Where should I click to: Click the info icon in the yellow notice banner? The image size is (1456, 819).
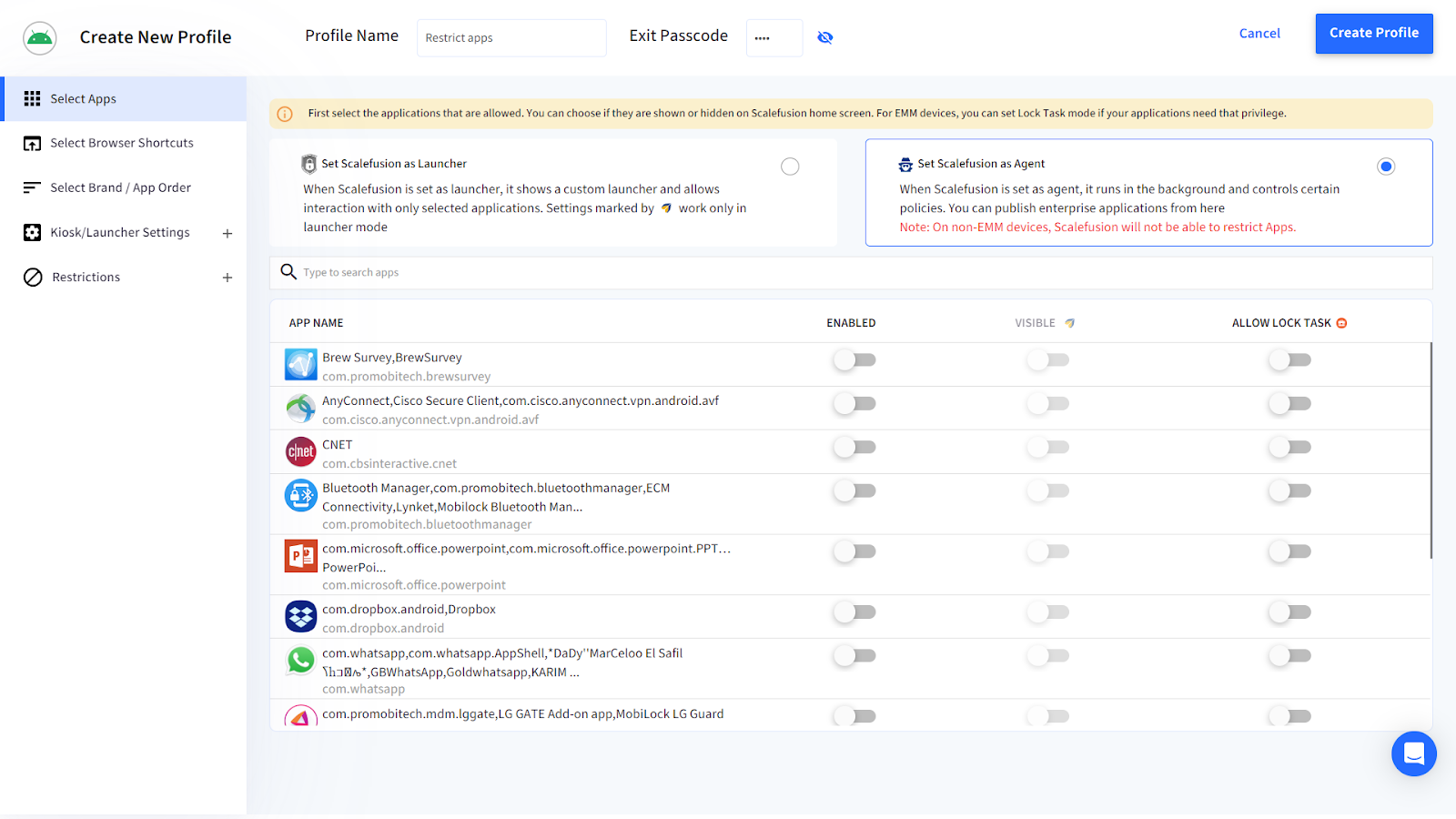(x=284, y=113)
